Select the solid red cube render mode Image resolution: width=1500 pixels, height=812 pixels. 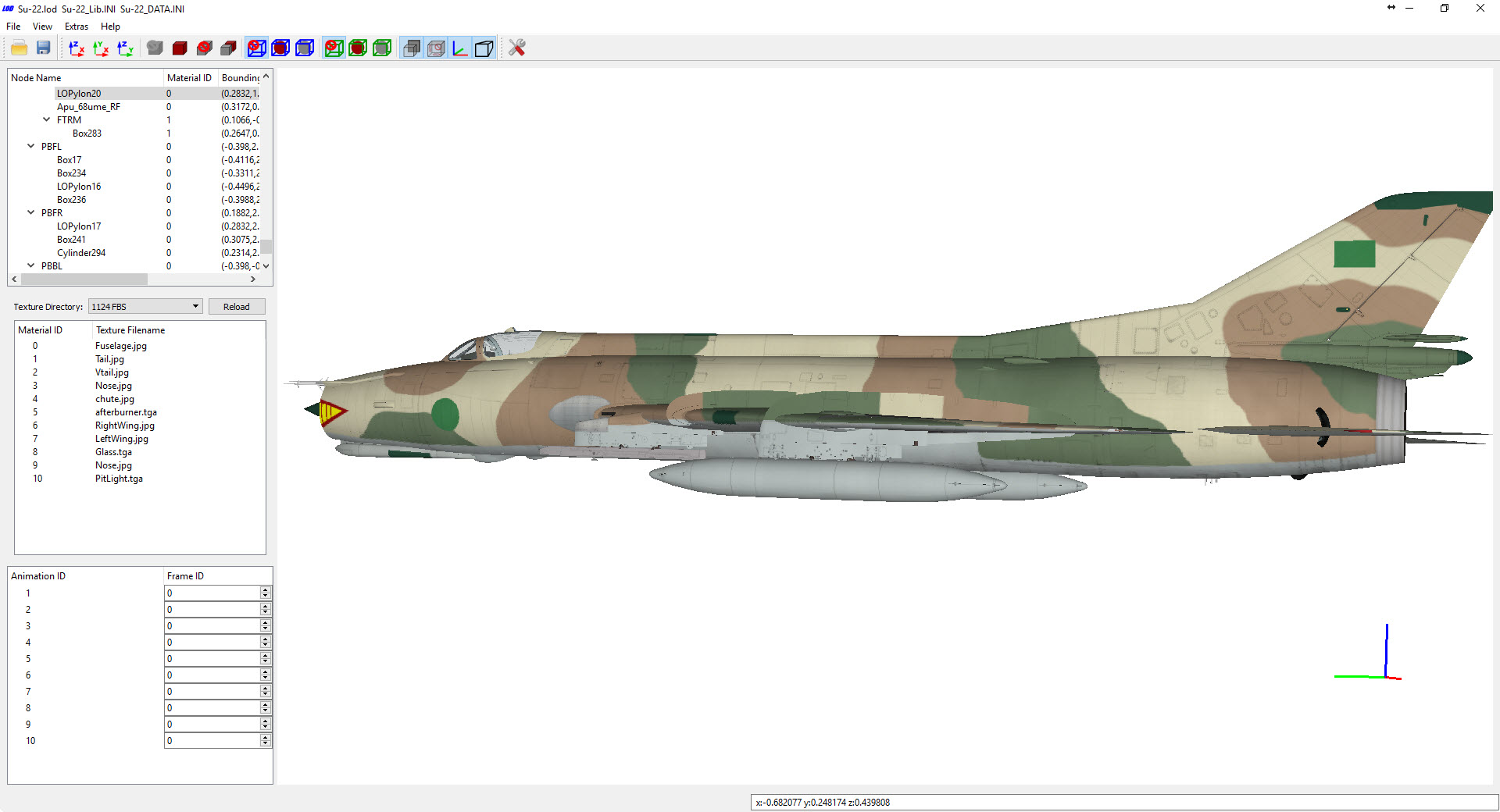point(180,48)
